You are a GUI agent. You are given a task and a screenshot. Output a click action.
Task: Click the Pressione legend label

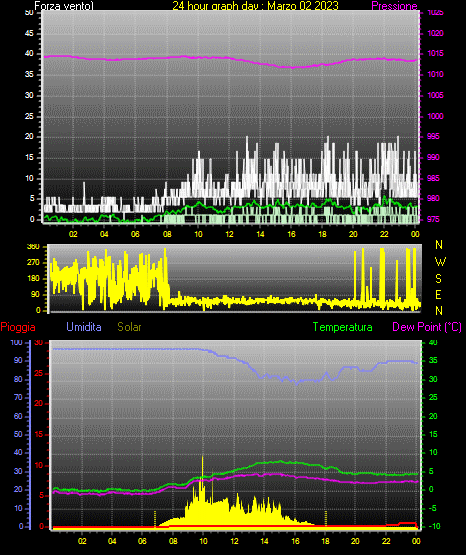(x=394, y=6)
